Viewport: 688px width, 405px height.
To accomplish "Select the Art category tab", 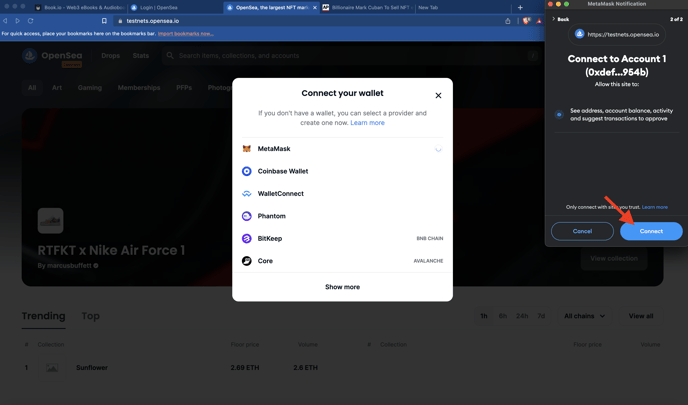I will coord(57,88).
